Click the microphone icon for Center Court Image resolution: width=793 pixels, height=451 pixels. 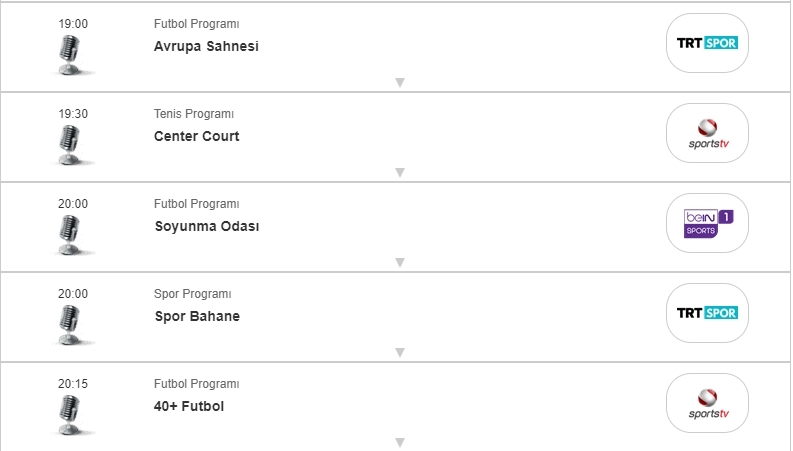(x=69, y=145)
